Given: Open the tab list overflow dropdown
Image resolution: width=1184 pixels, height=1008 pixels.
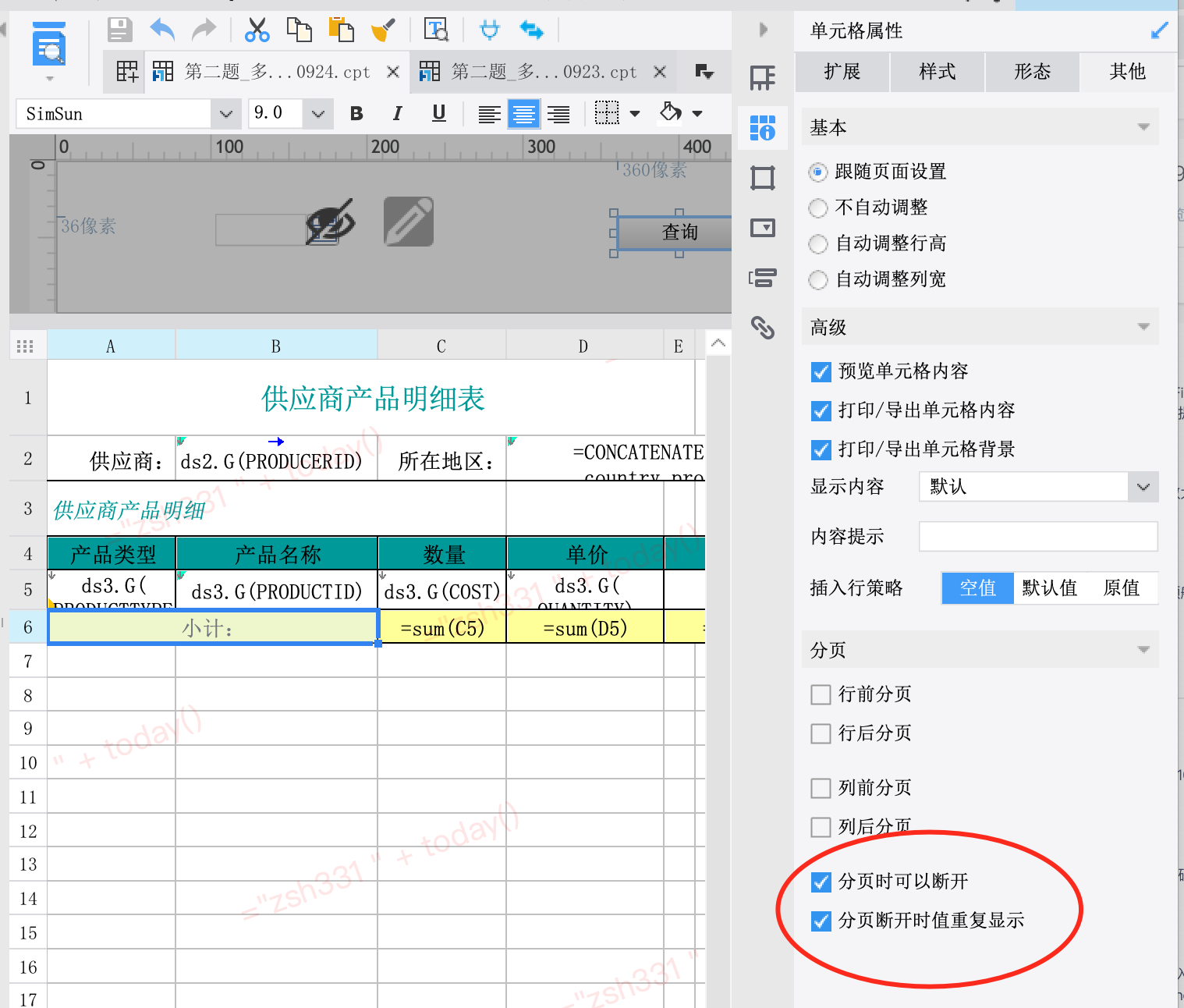Looking at the screenshot, I should 704,72.
